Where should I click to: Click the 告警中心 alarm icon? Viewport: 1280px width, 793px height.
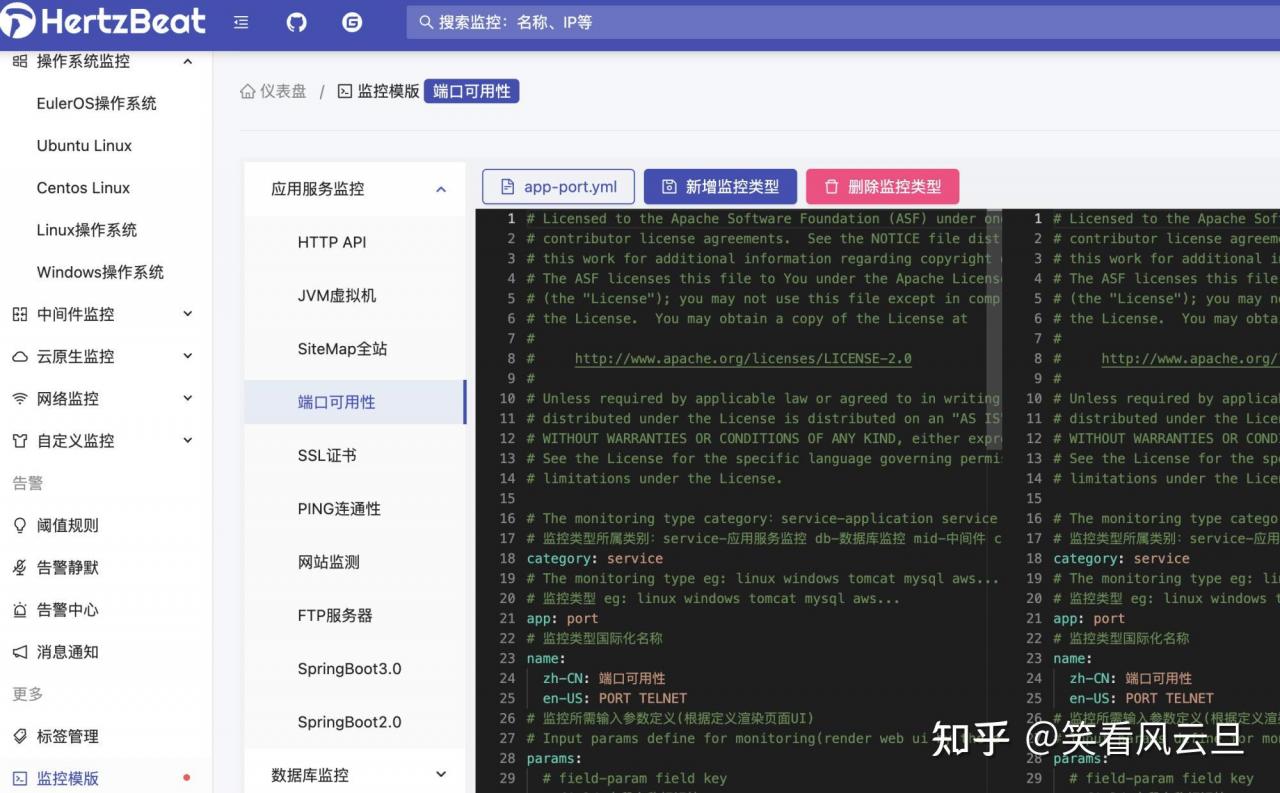(19, 610)
